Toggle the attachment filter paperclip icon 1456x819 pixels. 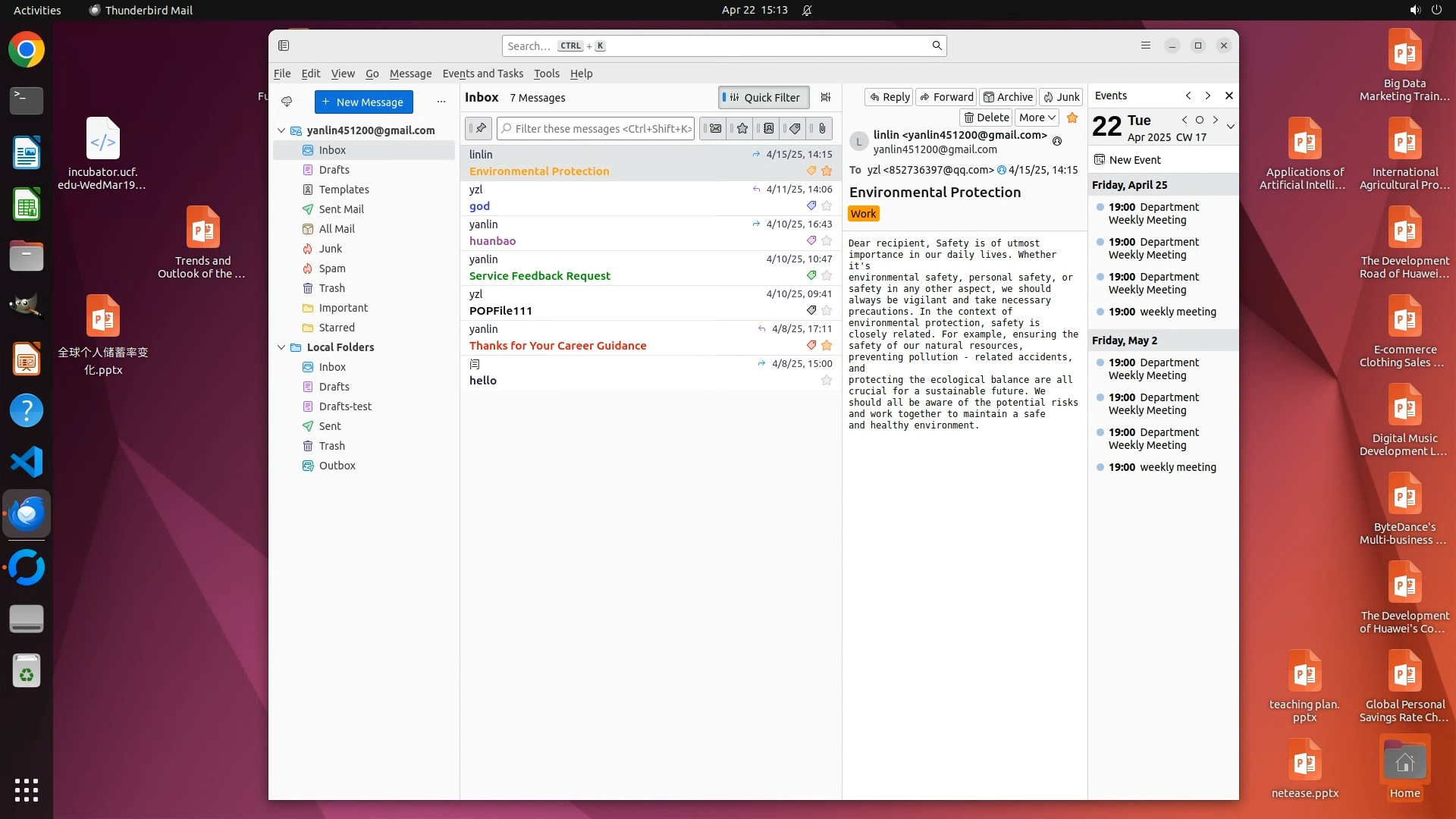822,129
